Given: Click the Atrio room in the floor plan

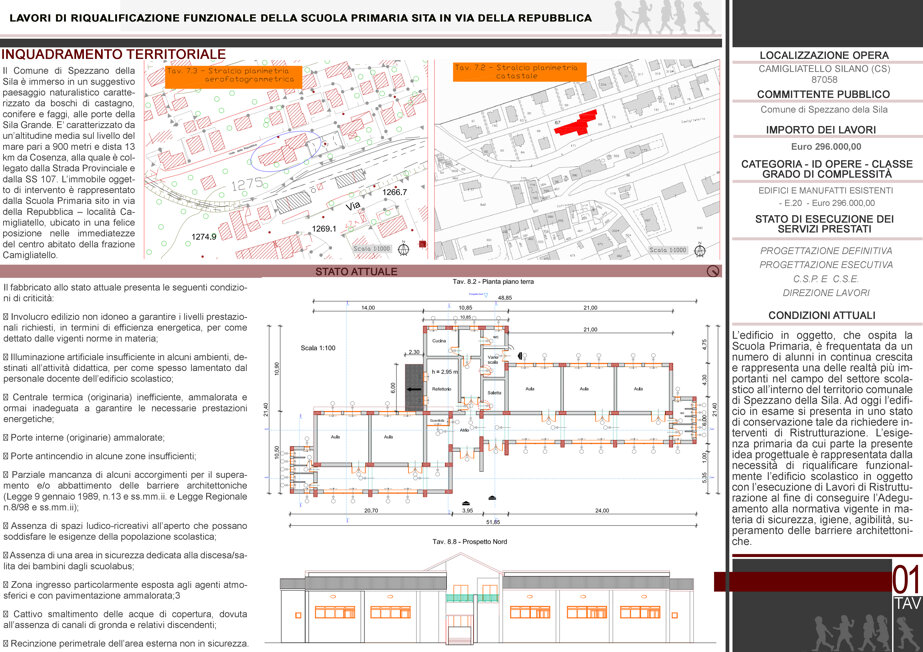Looking at the screenshot, I should pyautogui.click(x=464, y=430).
